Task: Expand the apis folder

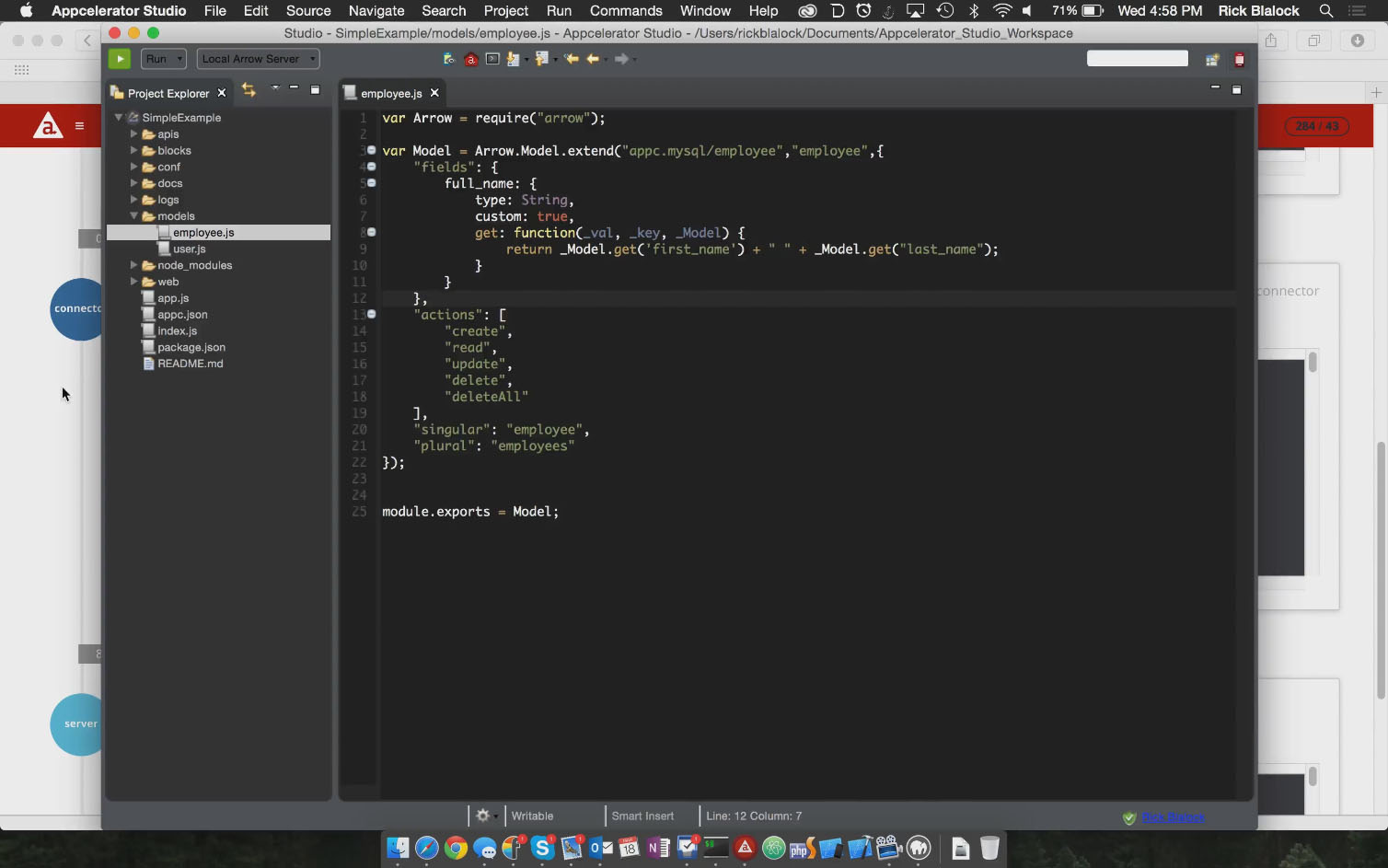Action: pyautogui.click(x=133, y=134)
